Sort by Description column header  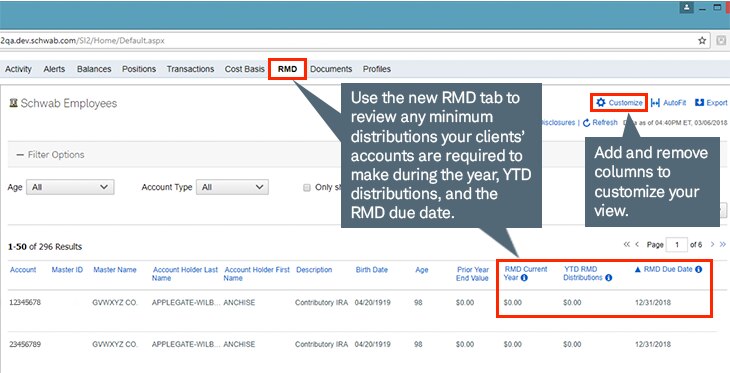coord(314,270)
